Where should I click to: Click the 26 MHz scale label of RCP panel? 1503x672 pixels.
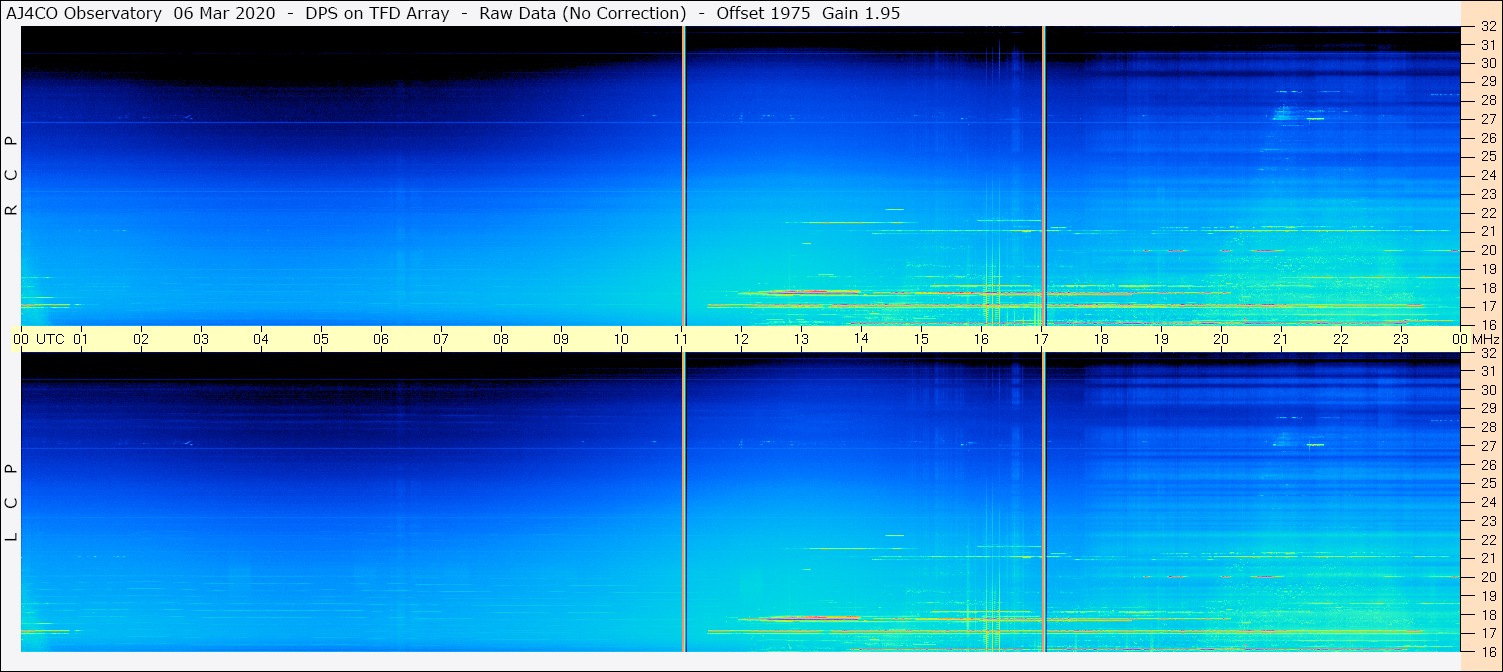(1488, 138)
